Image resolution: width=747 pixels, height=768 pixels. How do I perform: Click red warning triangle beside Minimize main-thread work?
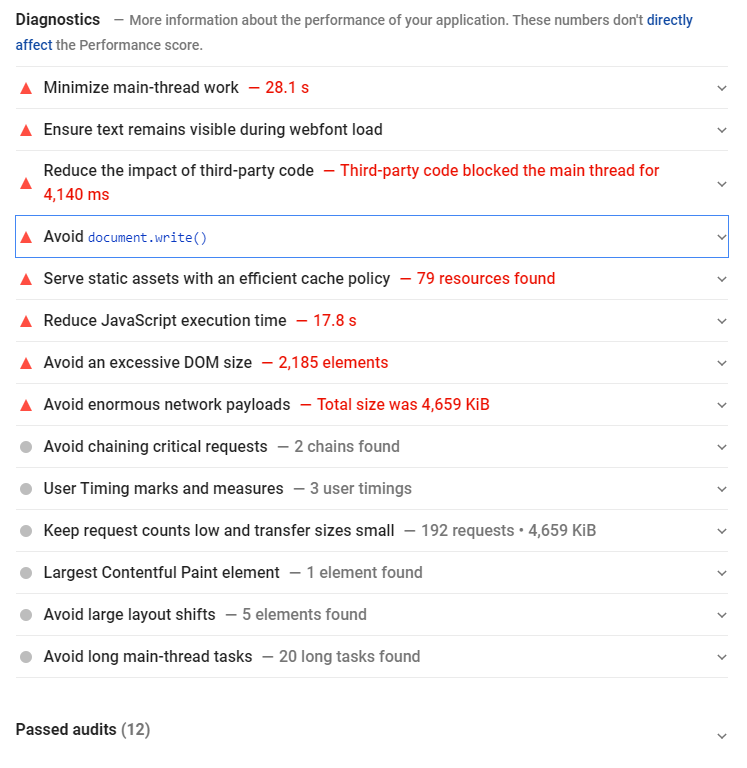(x=26, y=88)
